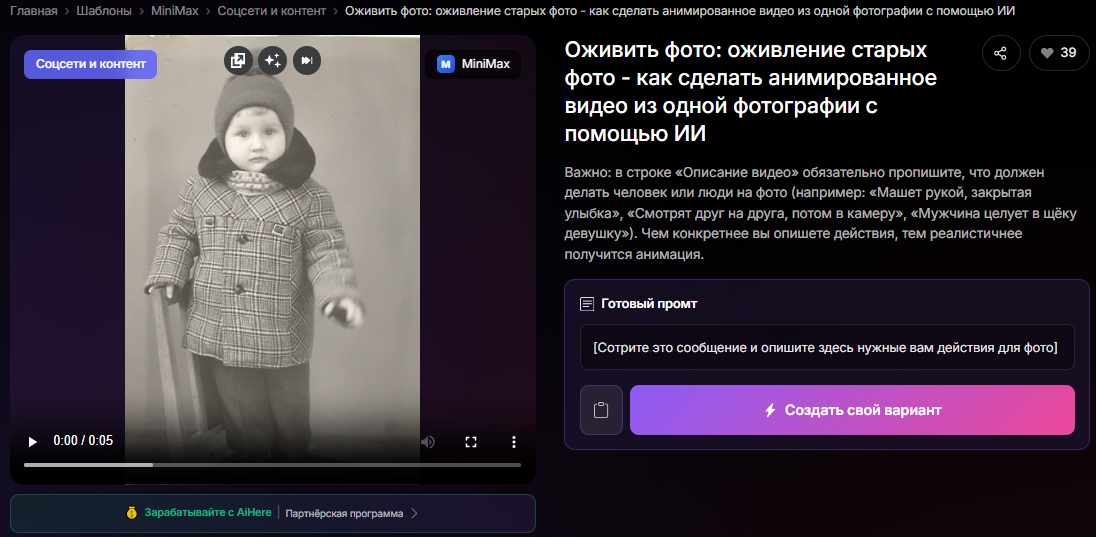Click the skip-next icon above video

[306, 61]
